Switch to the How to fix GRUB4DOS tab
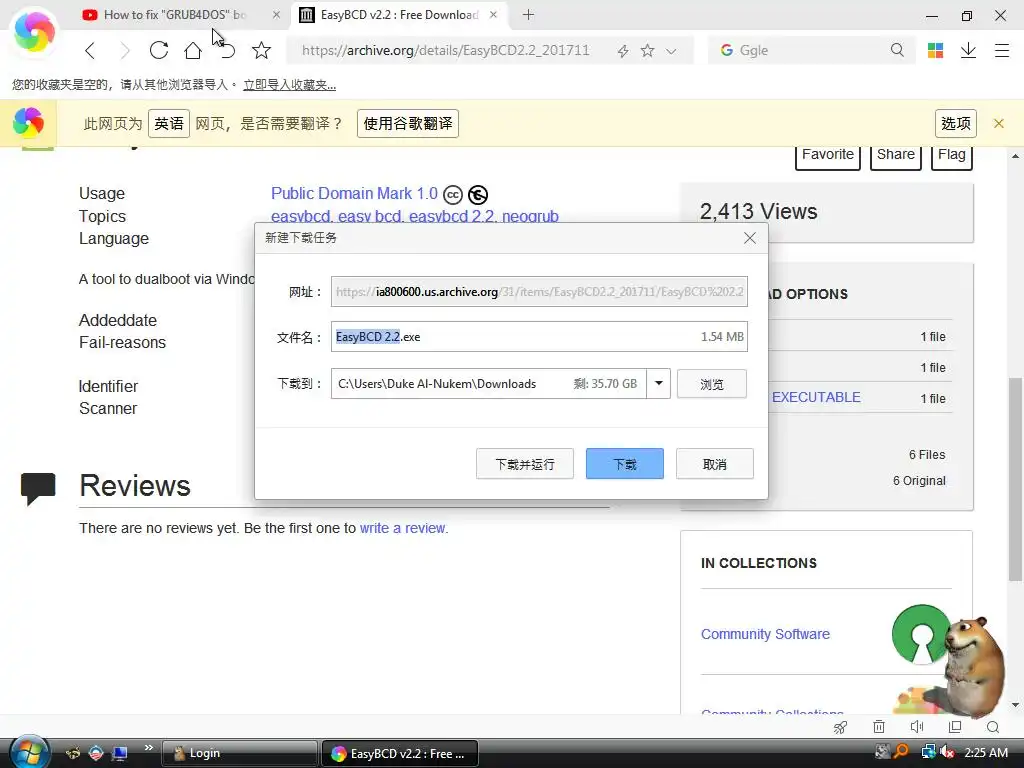Viewport: 1024px width, 768px height. [x=174, y=14]
